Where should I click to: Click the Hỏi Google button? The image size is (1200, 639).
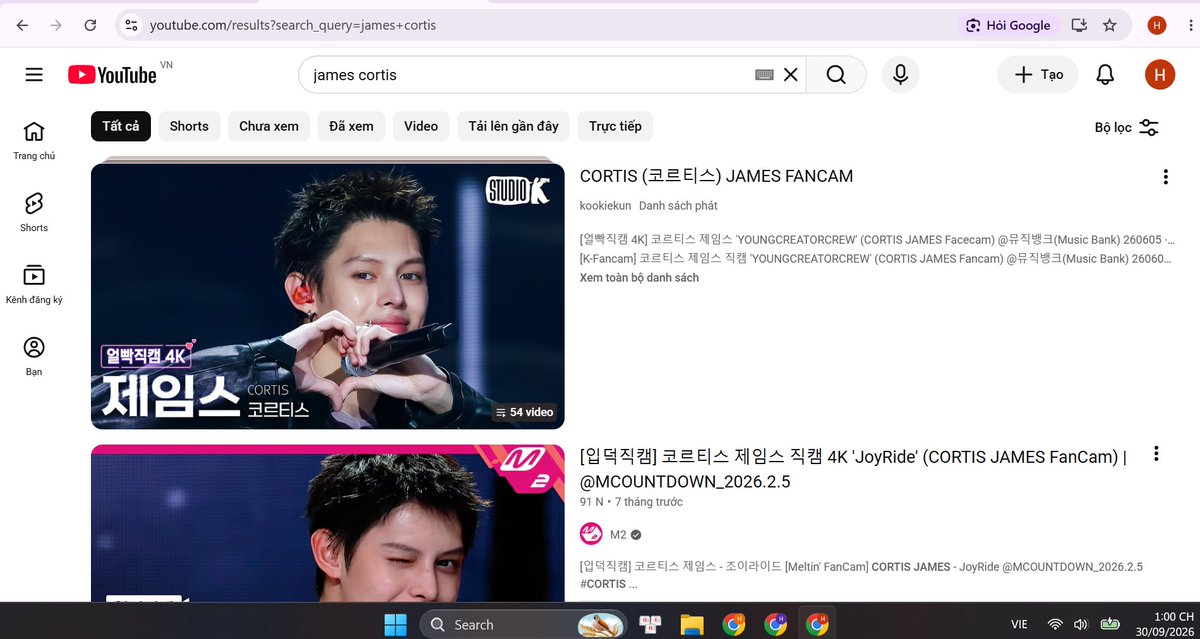[1008, 25]
